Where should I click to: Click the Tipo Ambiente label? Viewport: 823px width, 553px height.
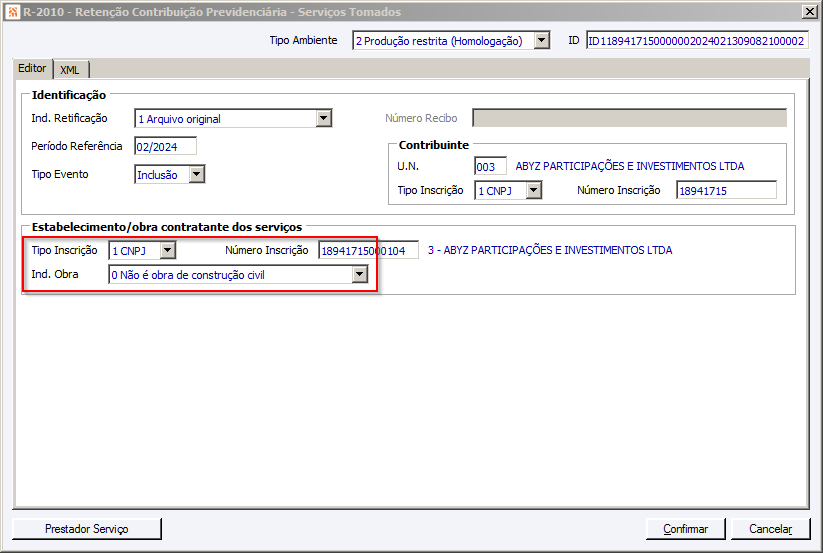(x=303, y=40)
